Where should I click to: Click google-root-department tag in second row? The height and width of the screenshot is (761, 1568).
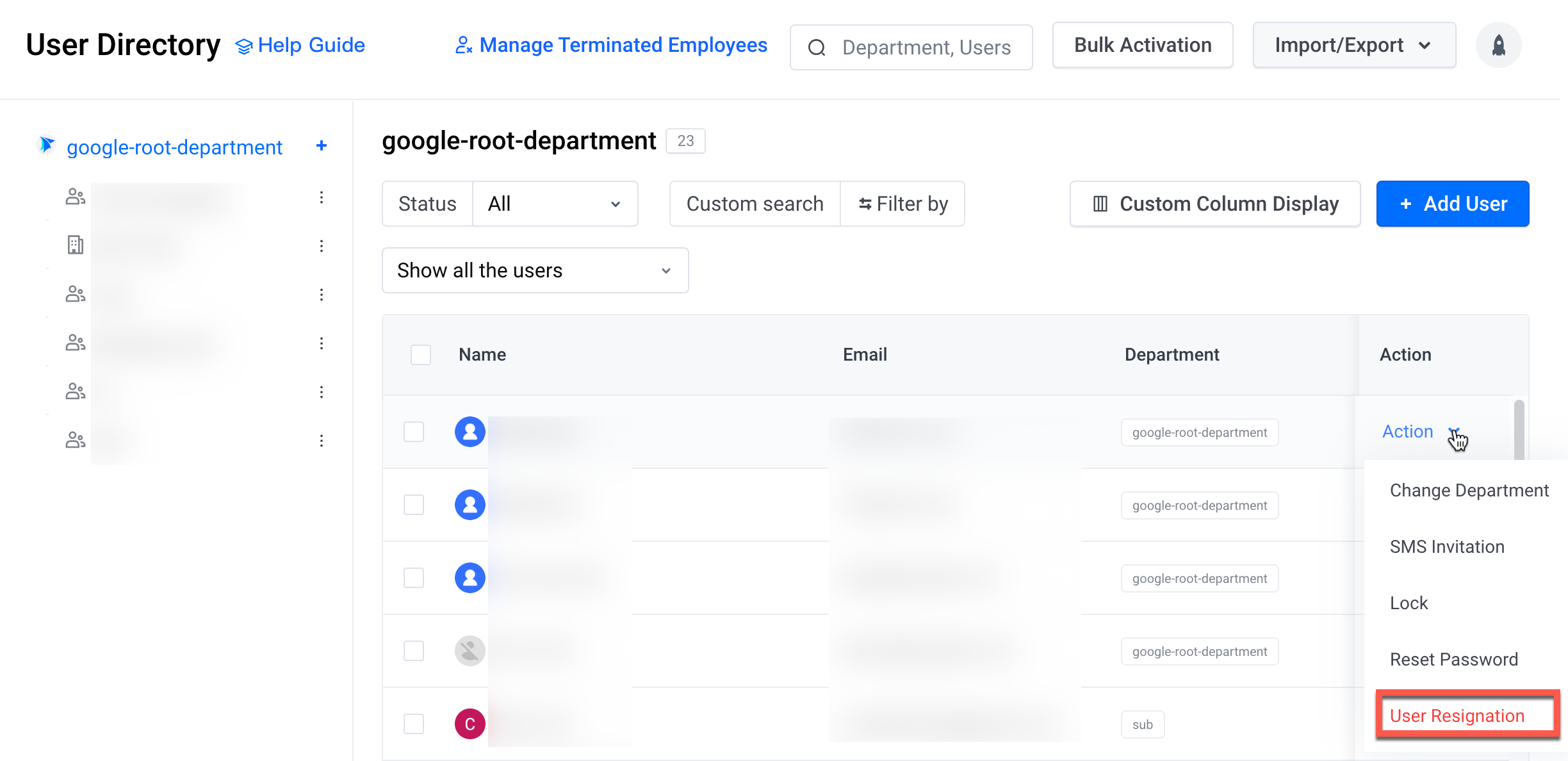pos(1200,505)
